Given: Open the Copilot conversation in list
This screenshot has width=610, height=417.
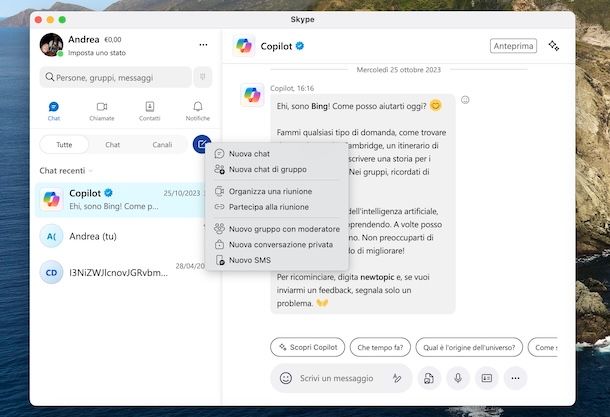Looking at the screenshot, I should click(121, 200).
